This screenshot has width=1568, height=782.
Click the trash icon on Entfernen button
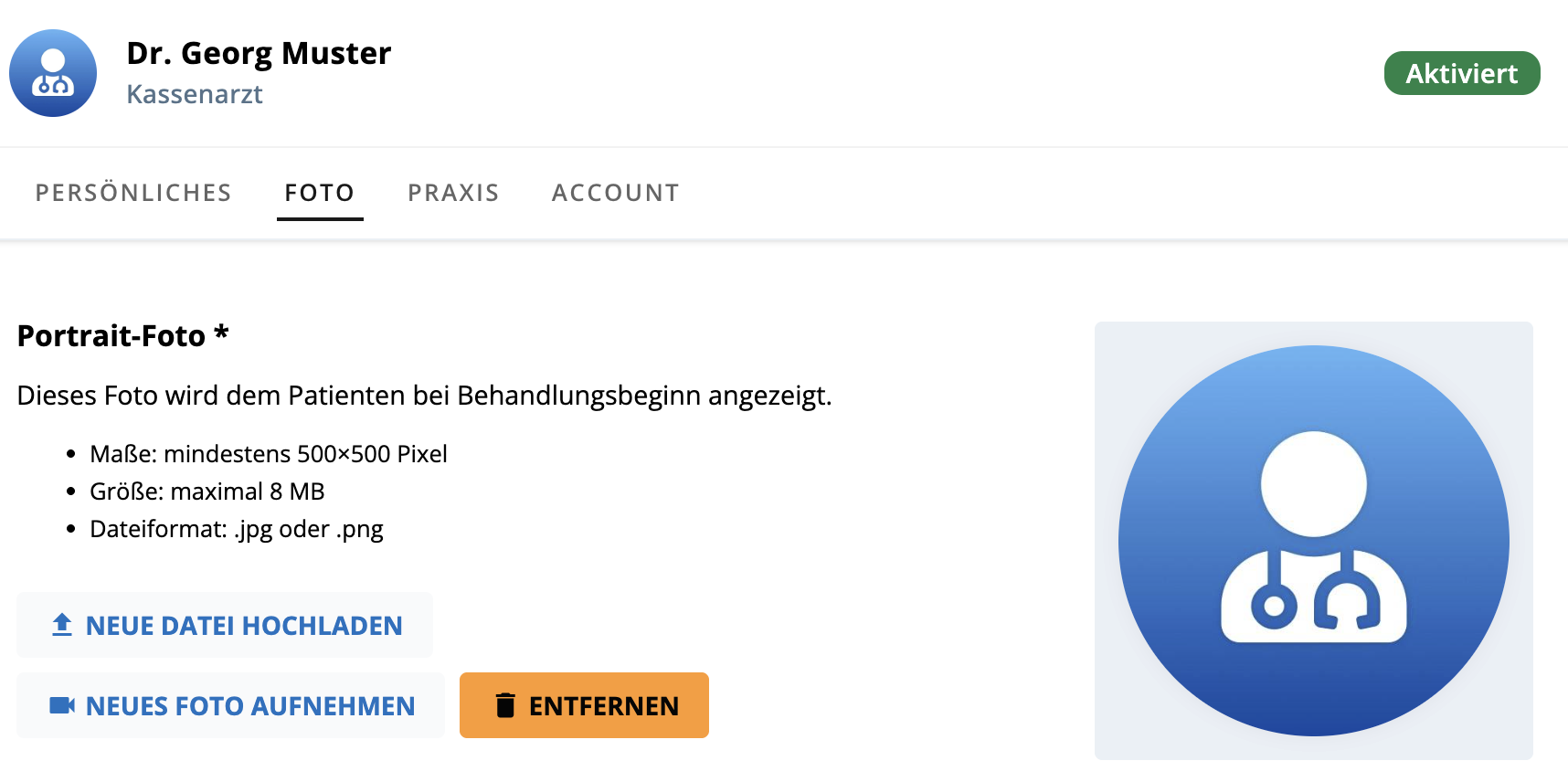coord(504,704)
